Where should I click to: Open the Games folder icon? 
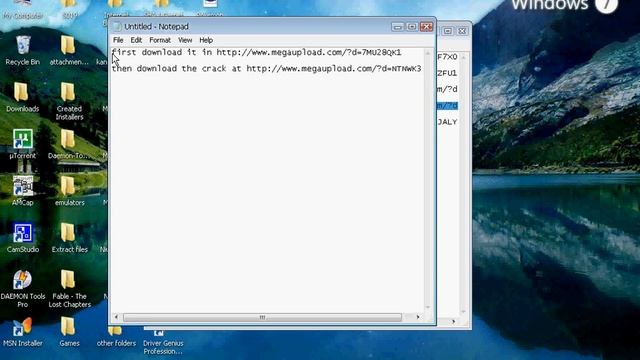pyautogui.click(x=69, y=331)
